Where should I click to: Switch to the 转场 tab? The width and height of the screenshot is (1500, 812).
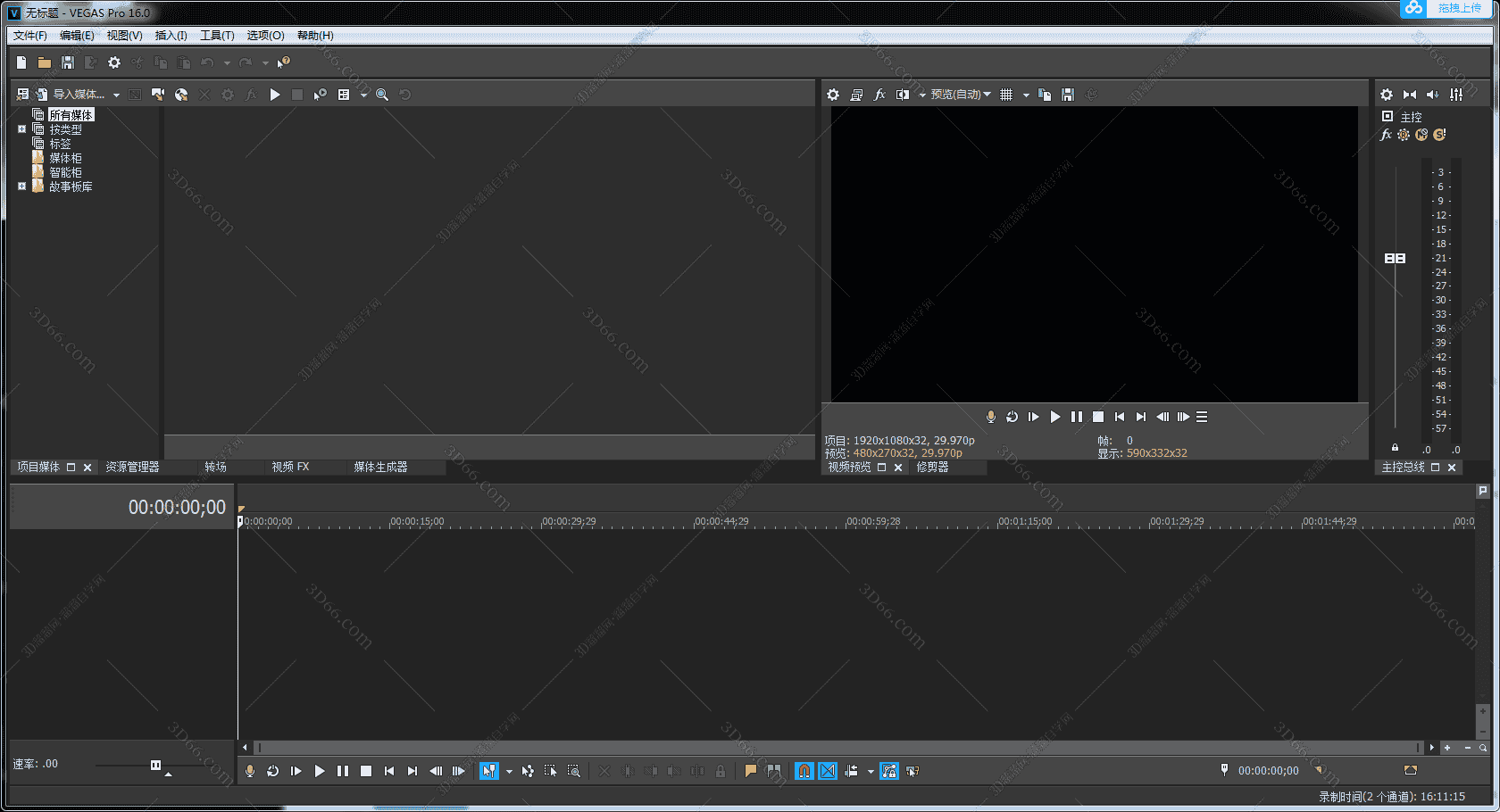(215, 467)
